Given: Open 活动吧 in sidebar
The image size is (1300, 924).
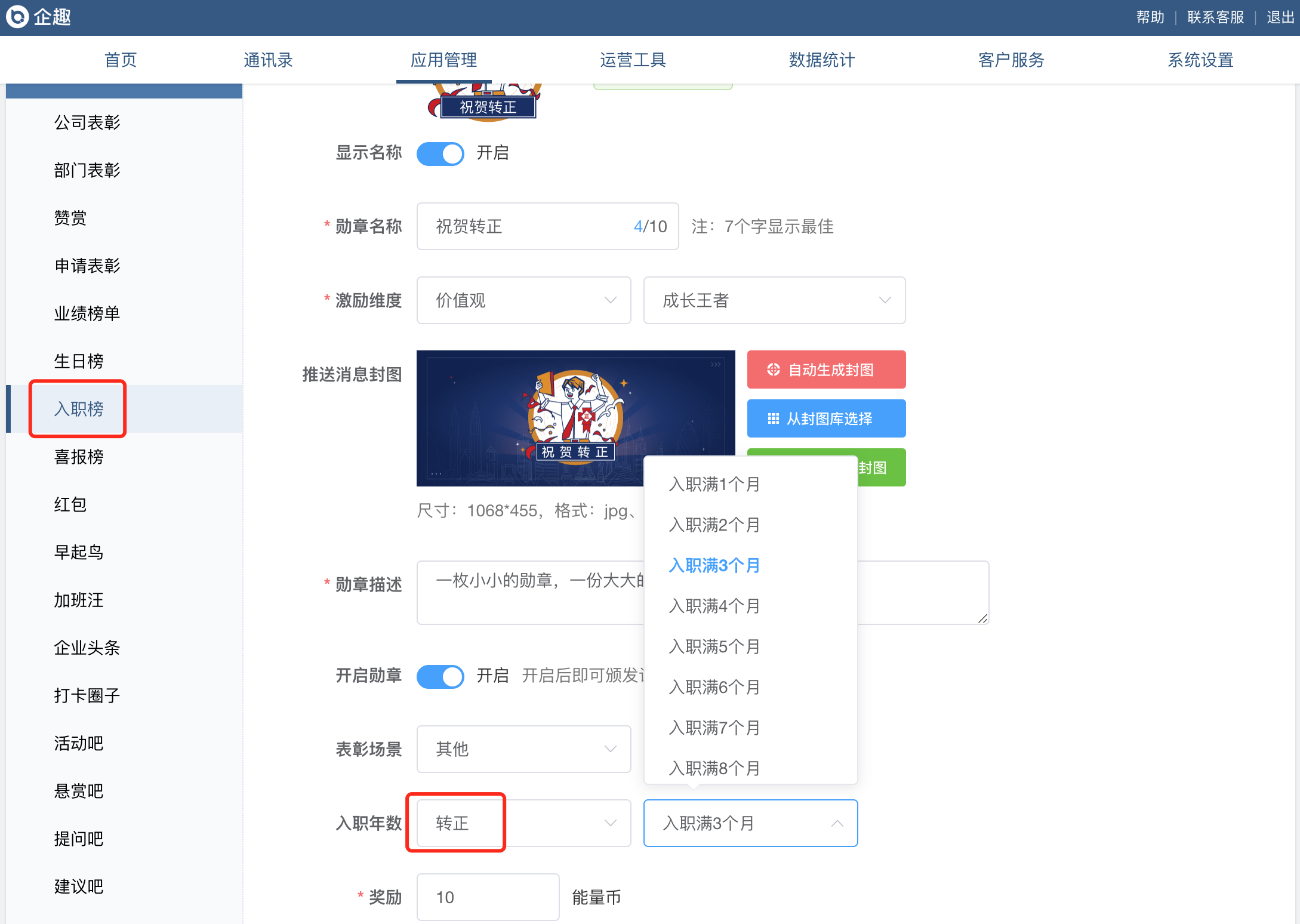Looking at the screenshot, I should pos(124,743).
